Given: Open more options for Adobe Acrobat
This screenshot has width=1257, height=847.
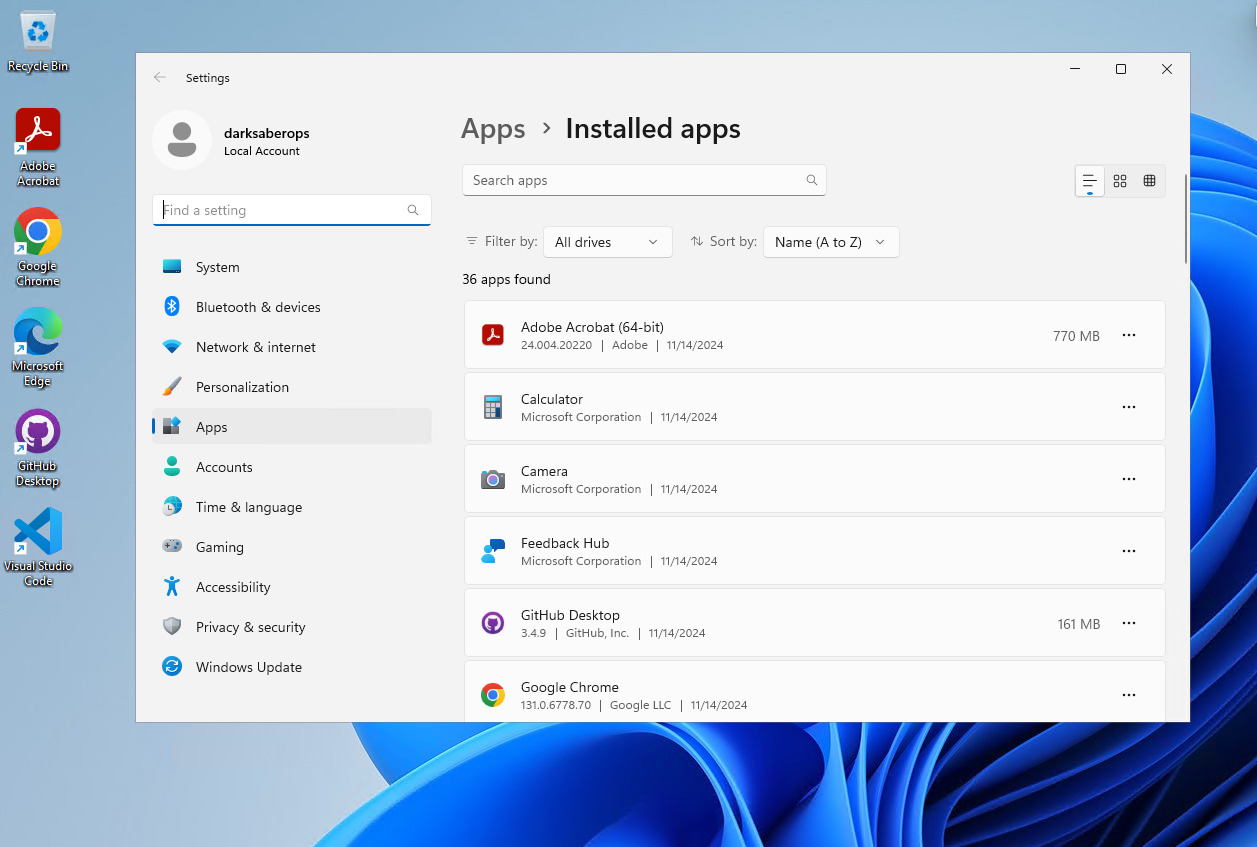Looking at the screenshot, I should coord(1129,336).
